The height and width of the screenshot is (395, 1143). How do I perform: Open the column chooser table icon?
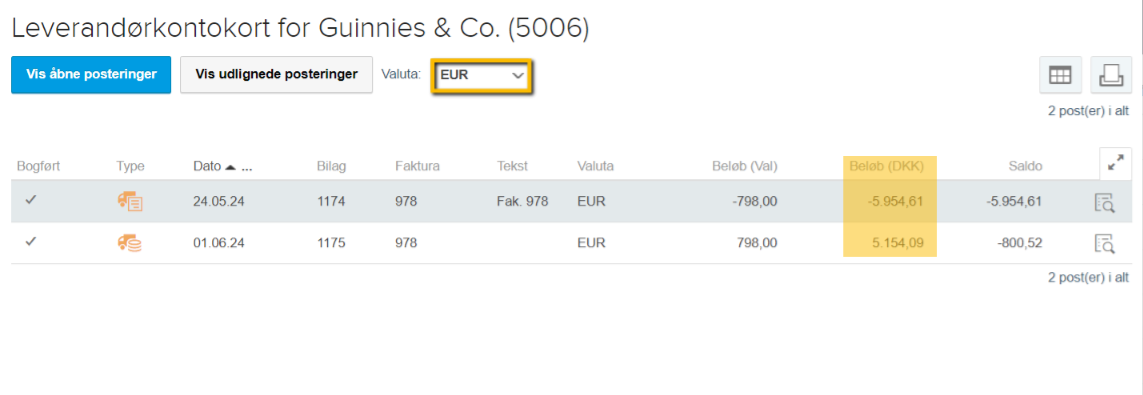click(x=1059, y=75)
